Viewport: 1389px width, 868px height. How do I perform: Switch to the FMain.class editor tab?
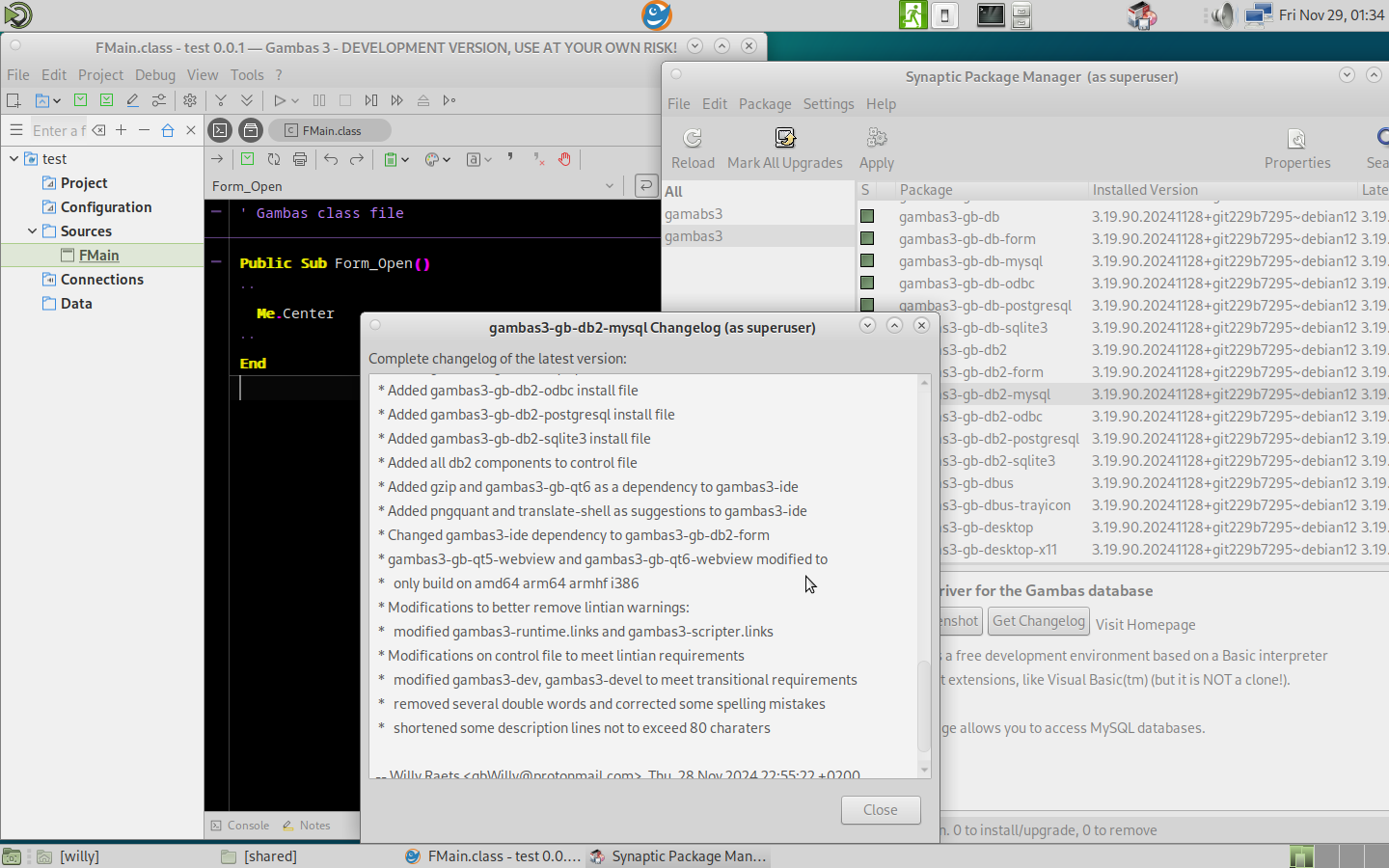330,130
